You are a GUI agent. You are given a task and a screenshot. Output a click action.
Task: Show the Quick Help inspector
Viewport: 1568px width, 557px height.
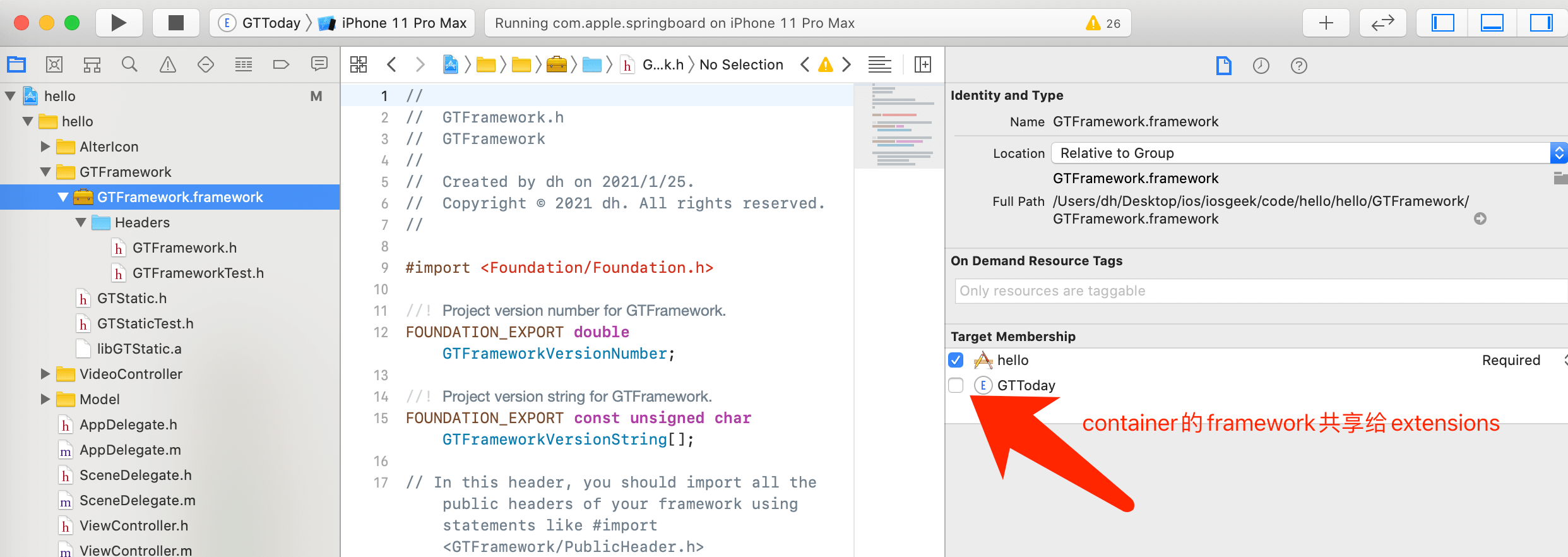(x=1299, y=66)
